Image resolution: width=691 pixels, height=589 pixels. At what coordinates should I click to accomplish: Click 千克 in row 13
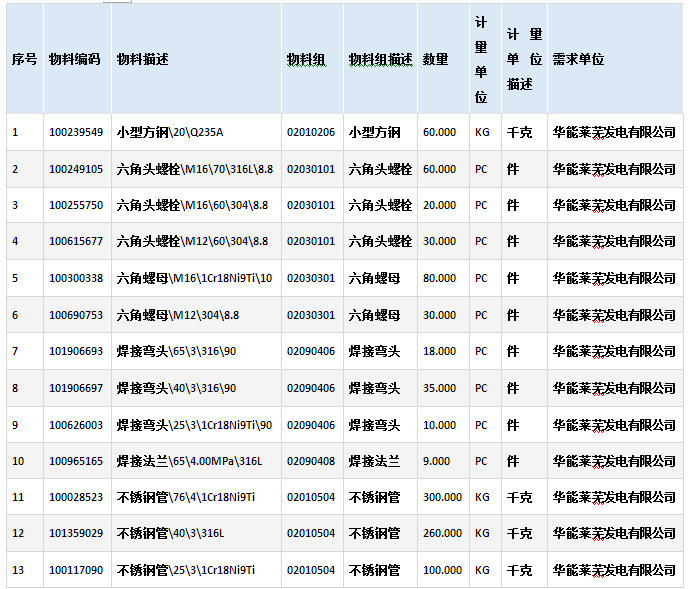(519, 571)
